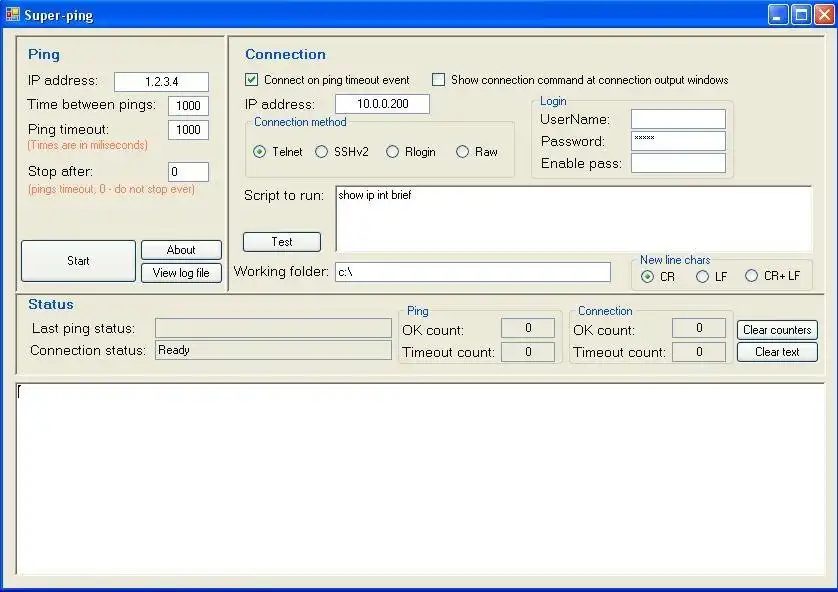This screenshot has width=838, height=592.
Task: Click the Script to run text area
Action: (574, 219)
